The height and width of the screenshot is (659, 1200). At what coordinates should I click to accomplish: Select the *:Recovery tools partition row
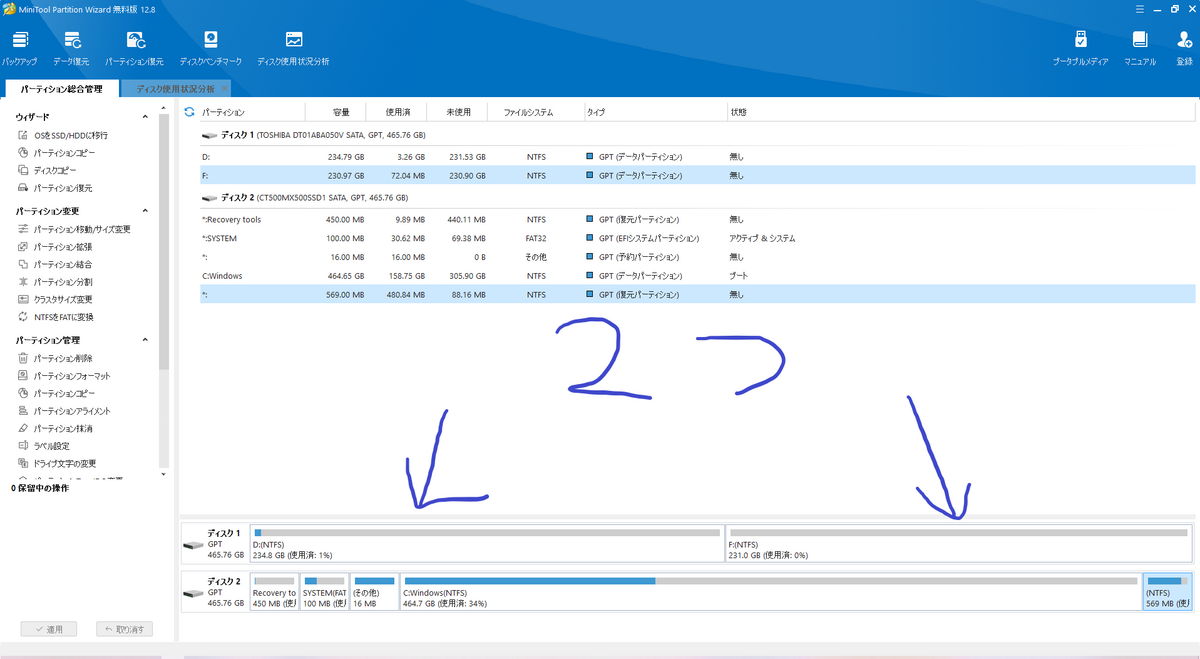tap(698, 219)
